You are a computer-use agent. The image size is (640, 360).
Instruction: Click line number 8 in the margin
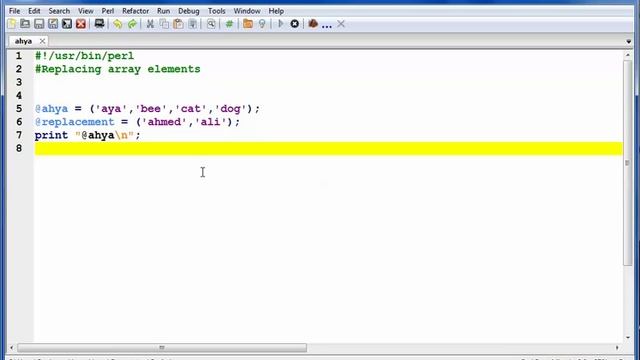click(x=19, y=148)
